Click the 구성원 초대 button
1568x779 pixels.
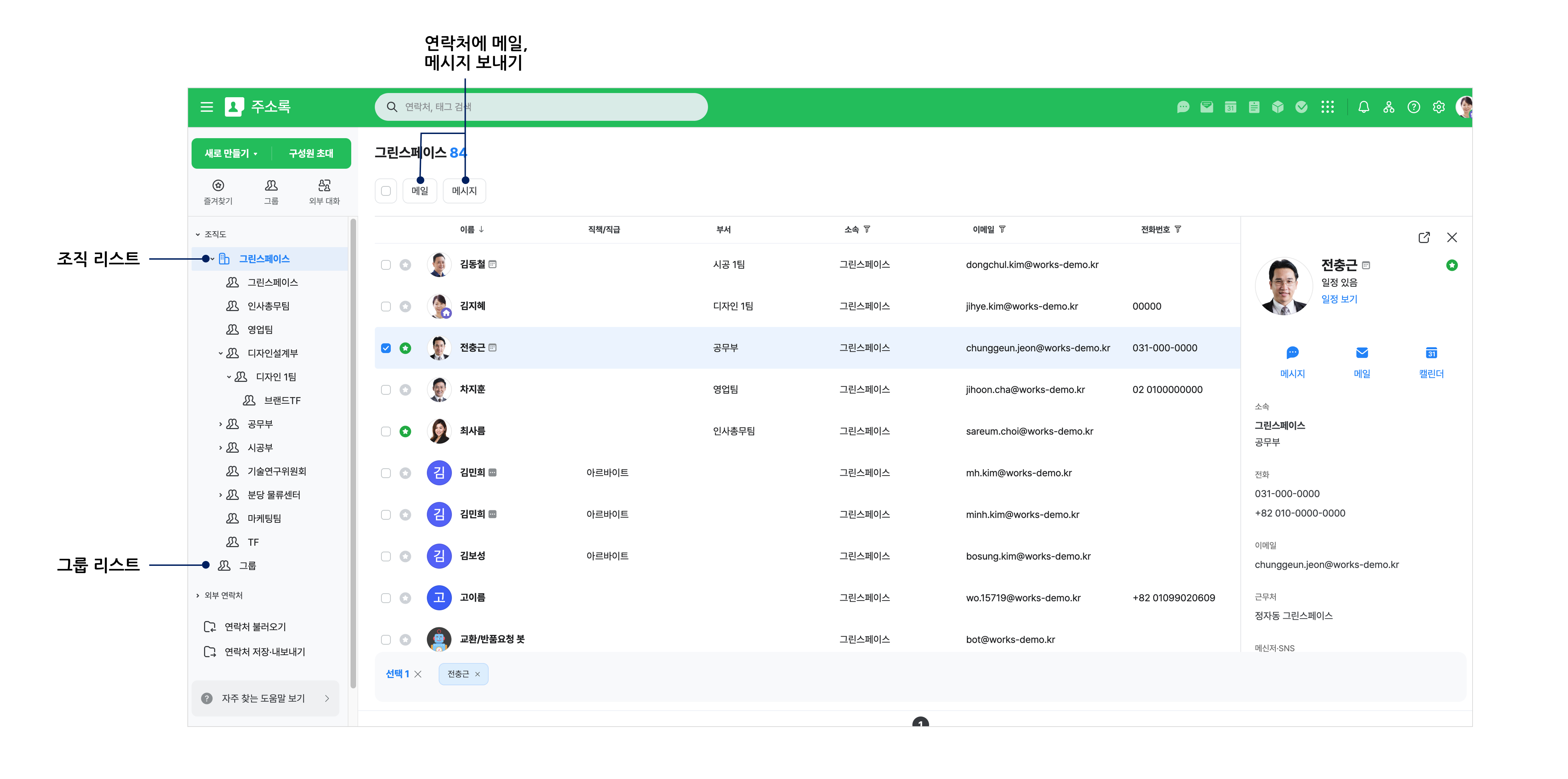point(310,153)
